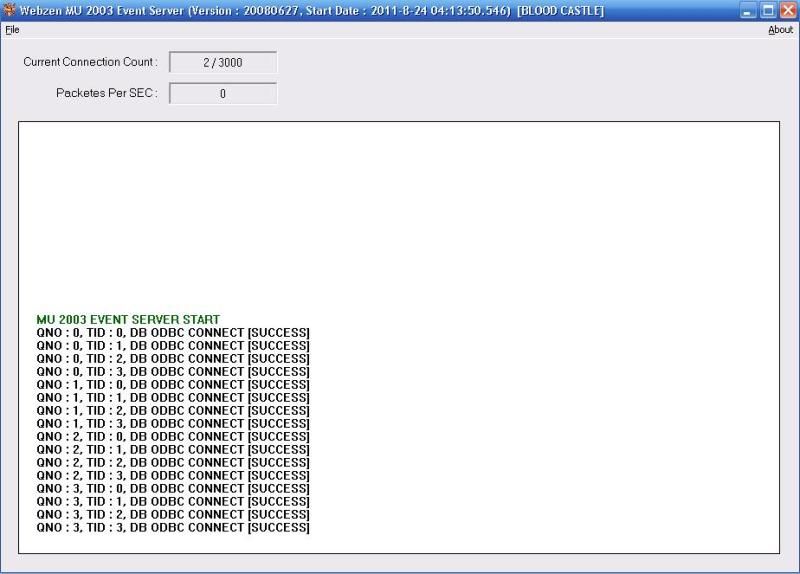The height and width of the screenshot is (574, 800).
Task: Select log line QNO : 1, TID : 1
Action: 173,398
